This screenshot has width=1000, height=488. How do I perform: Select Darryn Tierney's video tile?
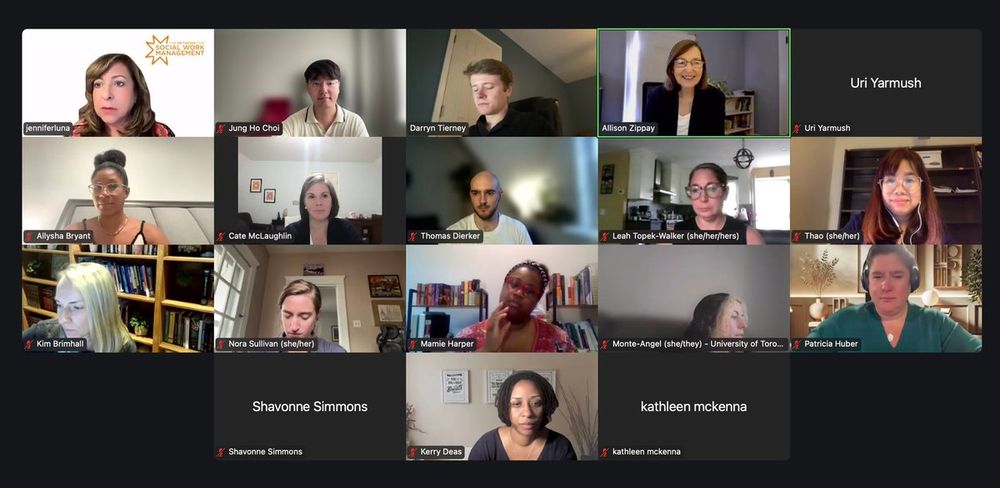501,82
